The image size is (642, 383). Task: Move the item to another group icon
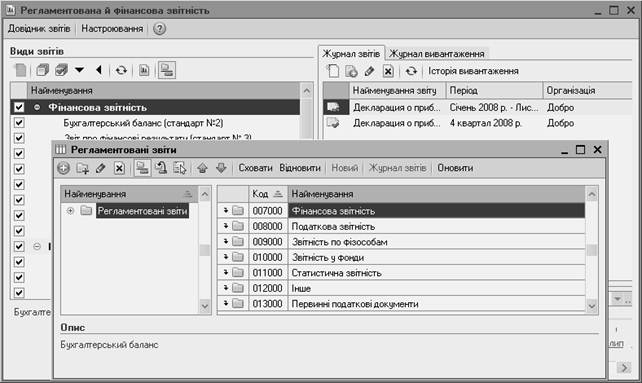point(161,168)
